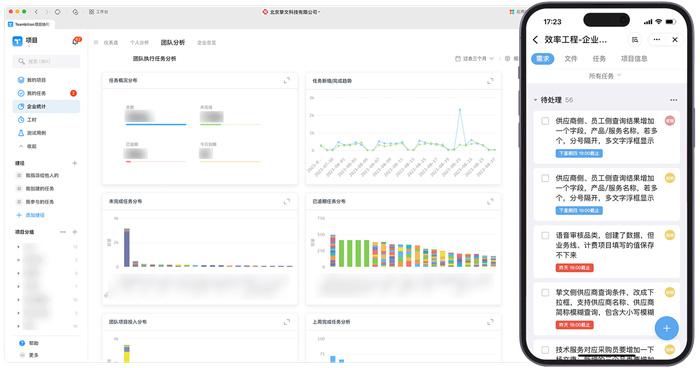Screen dimensions: 700x368
Task: Click the yellow progress bar in 任务概况分布
Action: click(x=230, y=161)
